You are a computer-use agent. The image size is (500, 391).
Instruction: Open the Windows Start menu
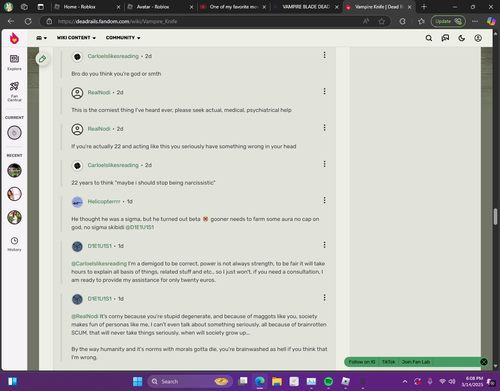[137, 381]
